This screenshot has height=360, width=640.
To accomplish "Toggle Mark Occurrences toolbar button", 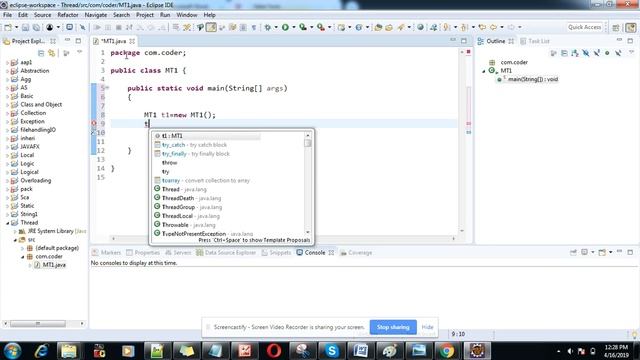I will tap(211, 27).
